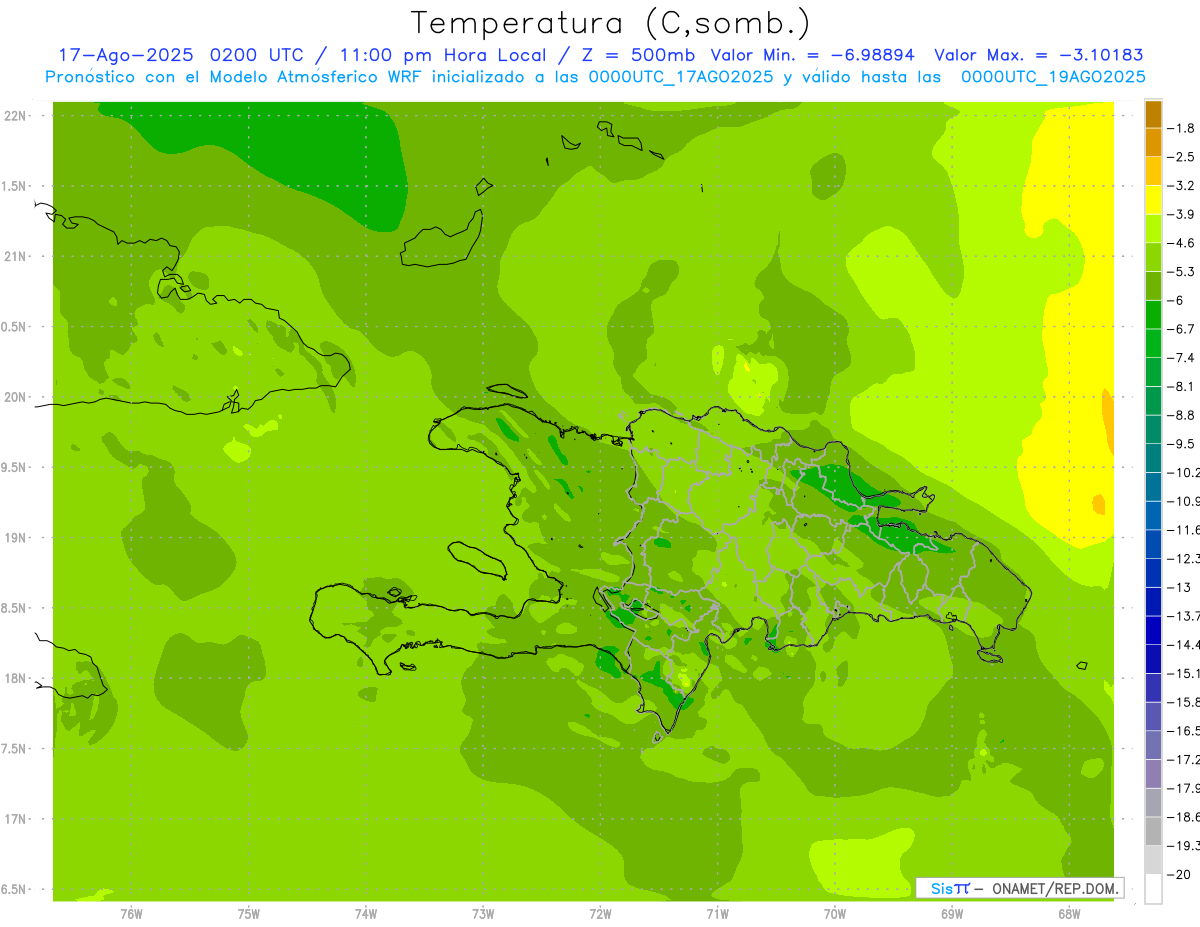Click the "69W" longitude label
The width and height of the screenshot is (1200, 927).
952,913
